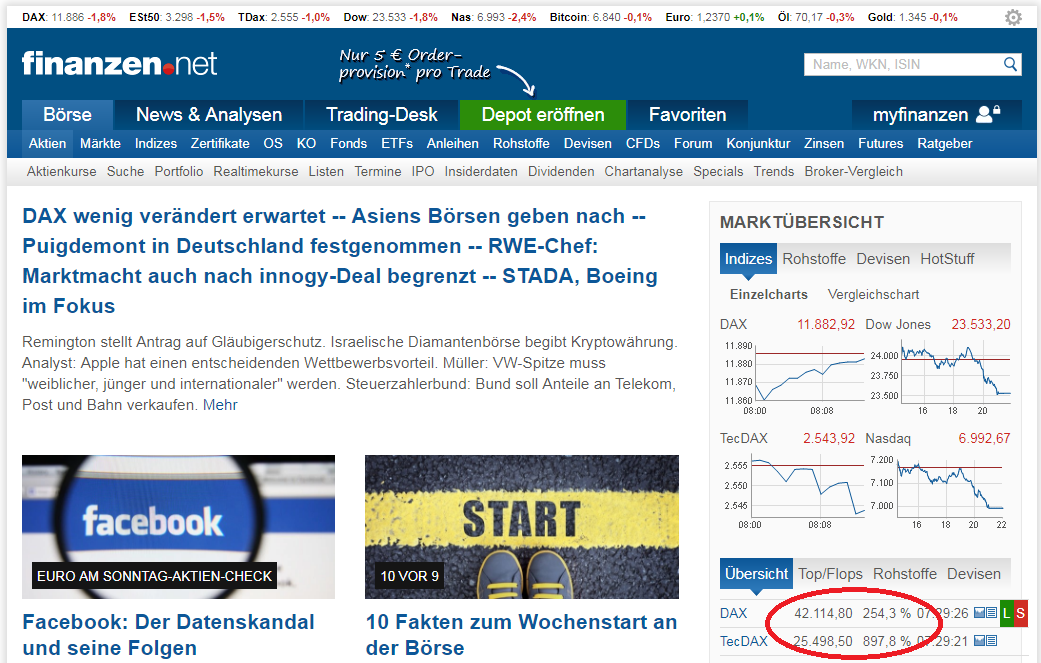Select KO in the blue submenu
1041x663 pixels.
click(x=306, y=143)
